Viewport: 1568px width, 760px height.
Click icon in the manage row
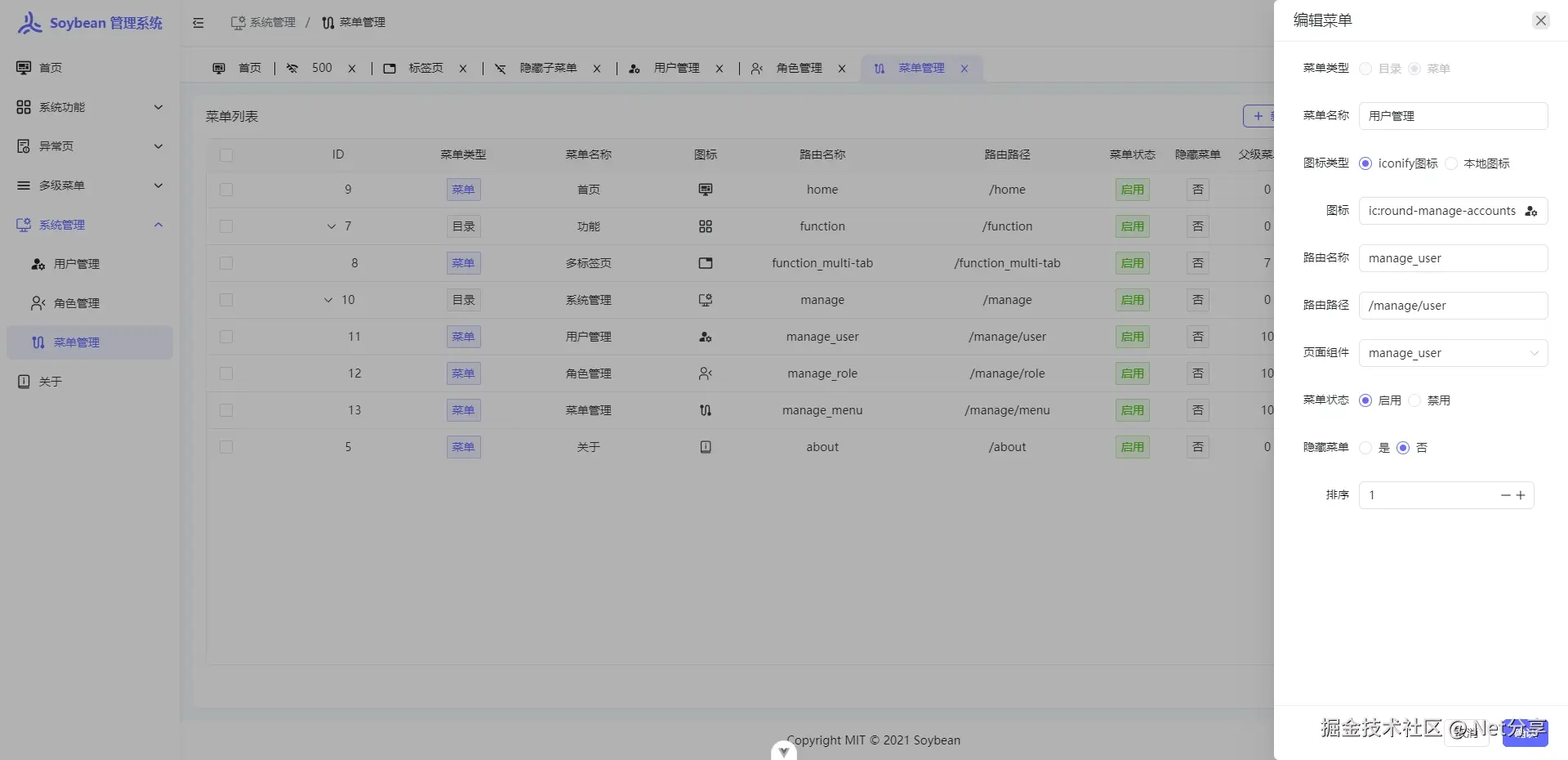click(706, 300)
